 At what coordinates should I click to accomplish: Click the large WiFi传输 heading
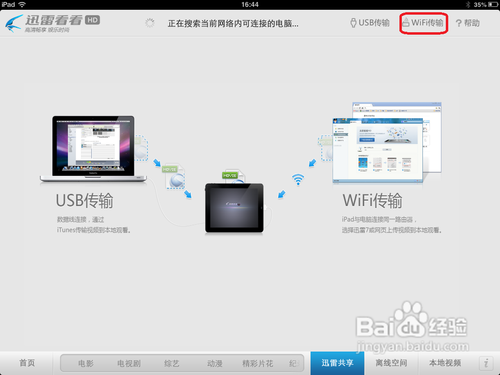[x=372, y=201]
